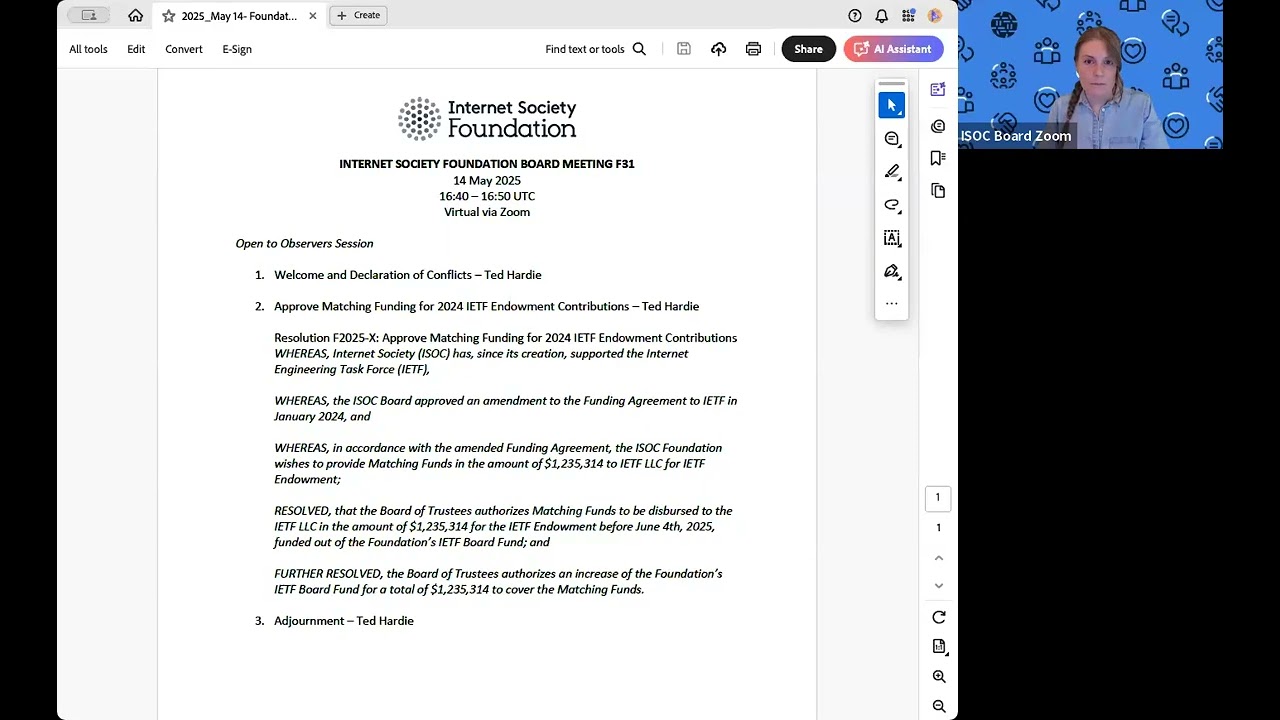The image size is (1280, 720).
Task: Zoom out of the document
Action: [939, 706]
